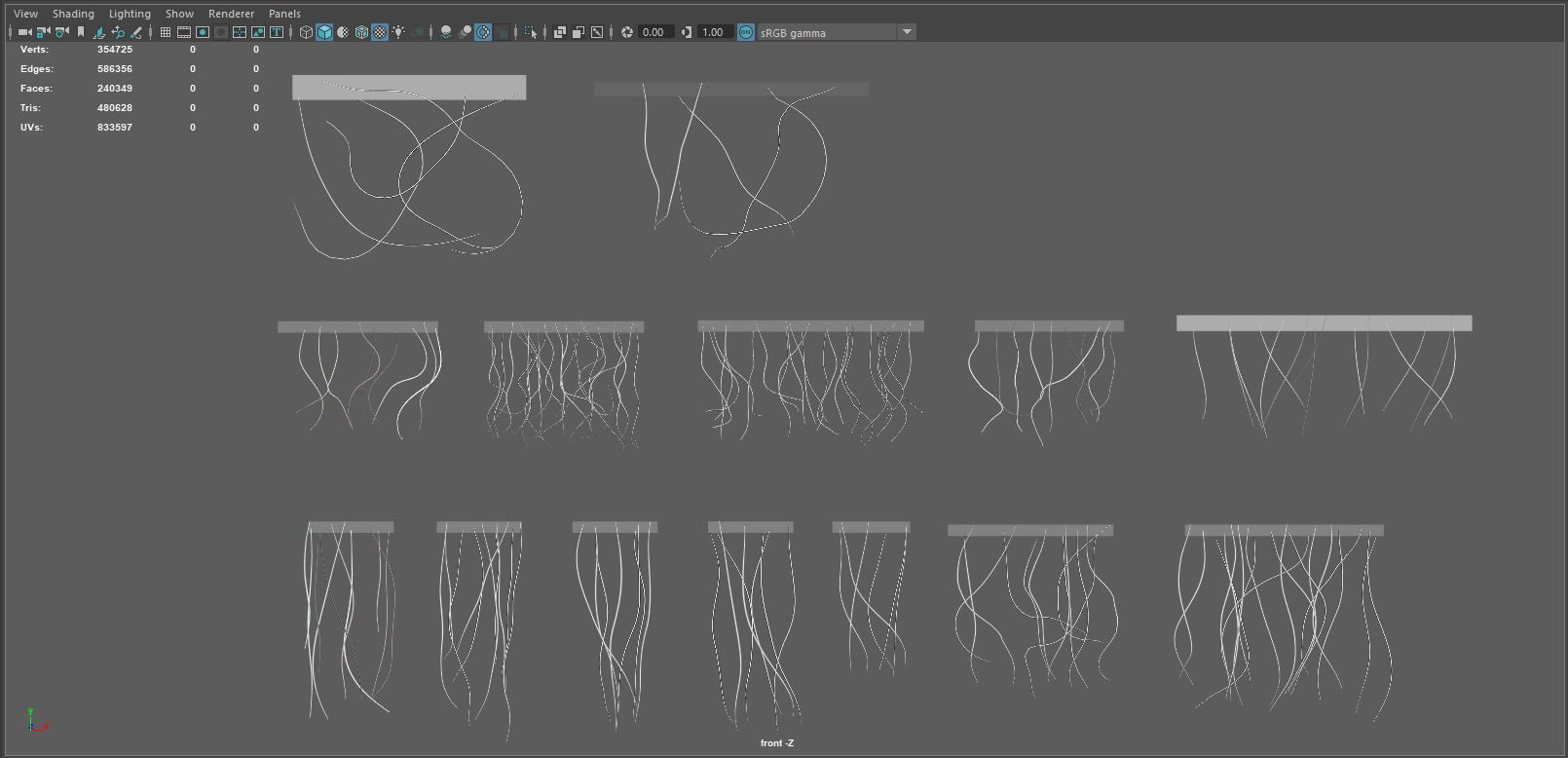Image resolution: width=1568 pixels, height=758 pixels.
Task: Open the Panels menu
Action: click(284, 14)
